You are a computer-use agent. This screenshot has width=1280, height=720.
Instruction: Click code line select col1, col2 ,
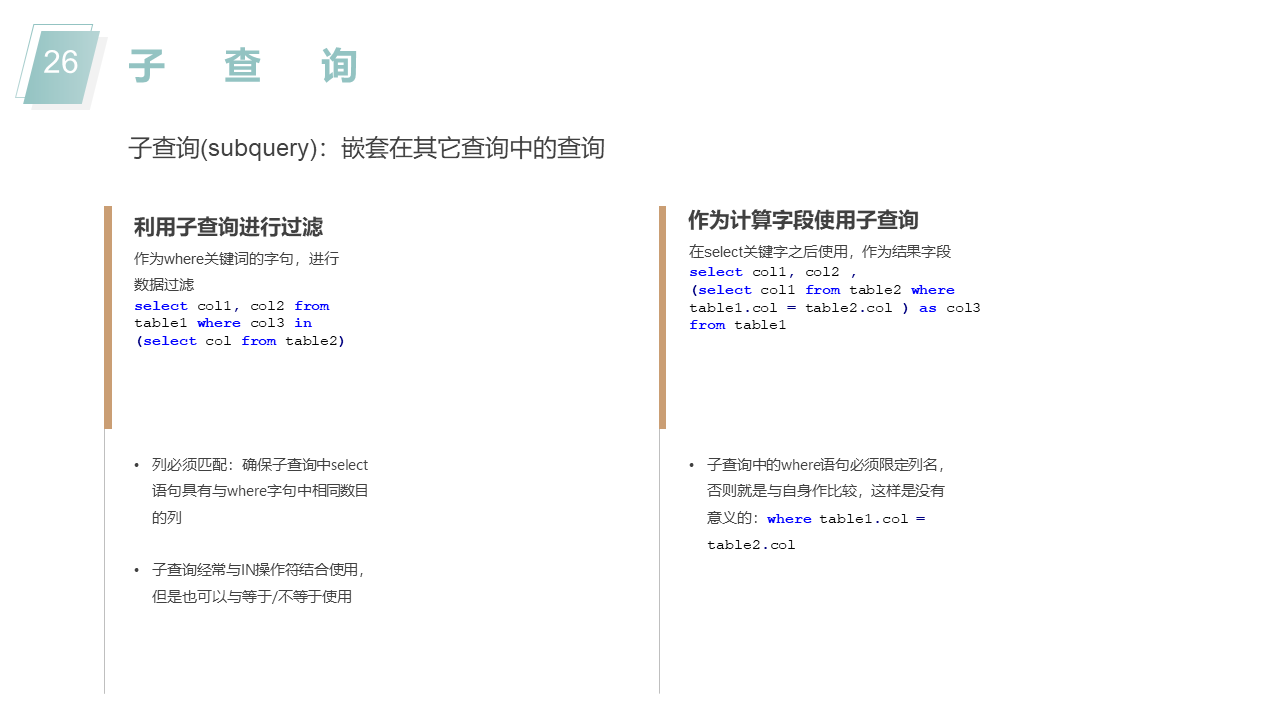773,272
